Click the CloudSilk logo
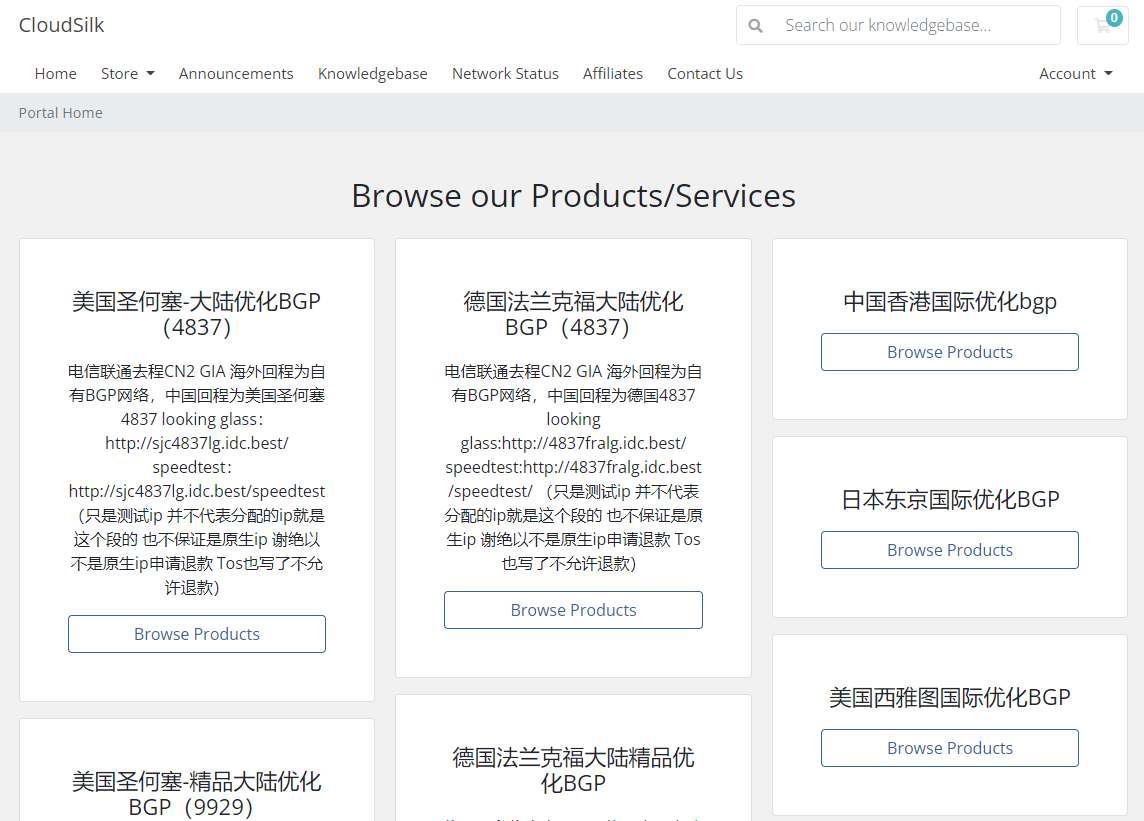Image resolution: width=1144 pixels, height=821 pixels. click(62, 24)
